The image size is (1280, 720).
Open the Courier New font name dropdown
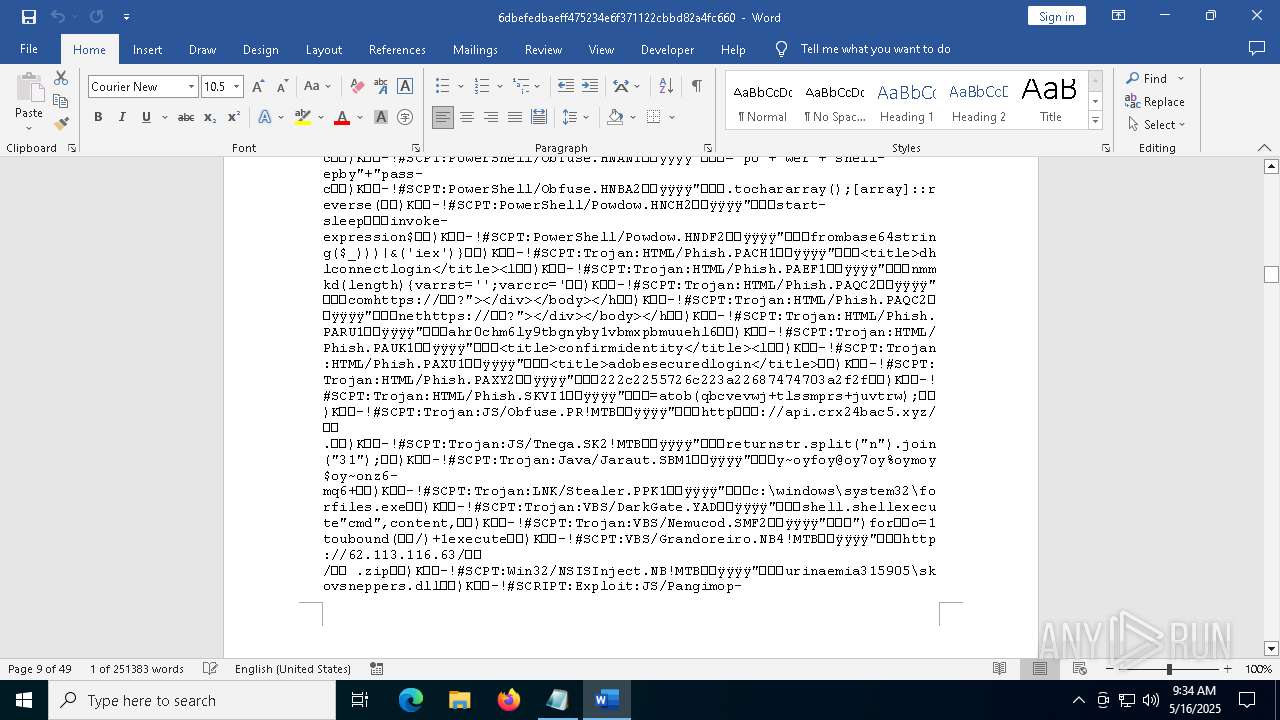(x=191, y=87)
